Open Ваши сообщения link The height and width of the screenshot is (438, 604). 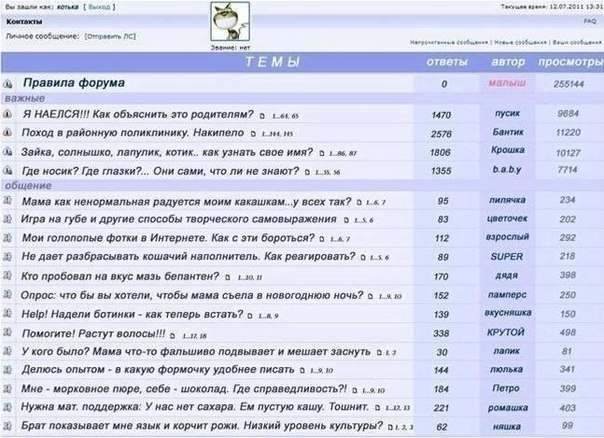tap(575, 43)
